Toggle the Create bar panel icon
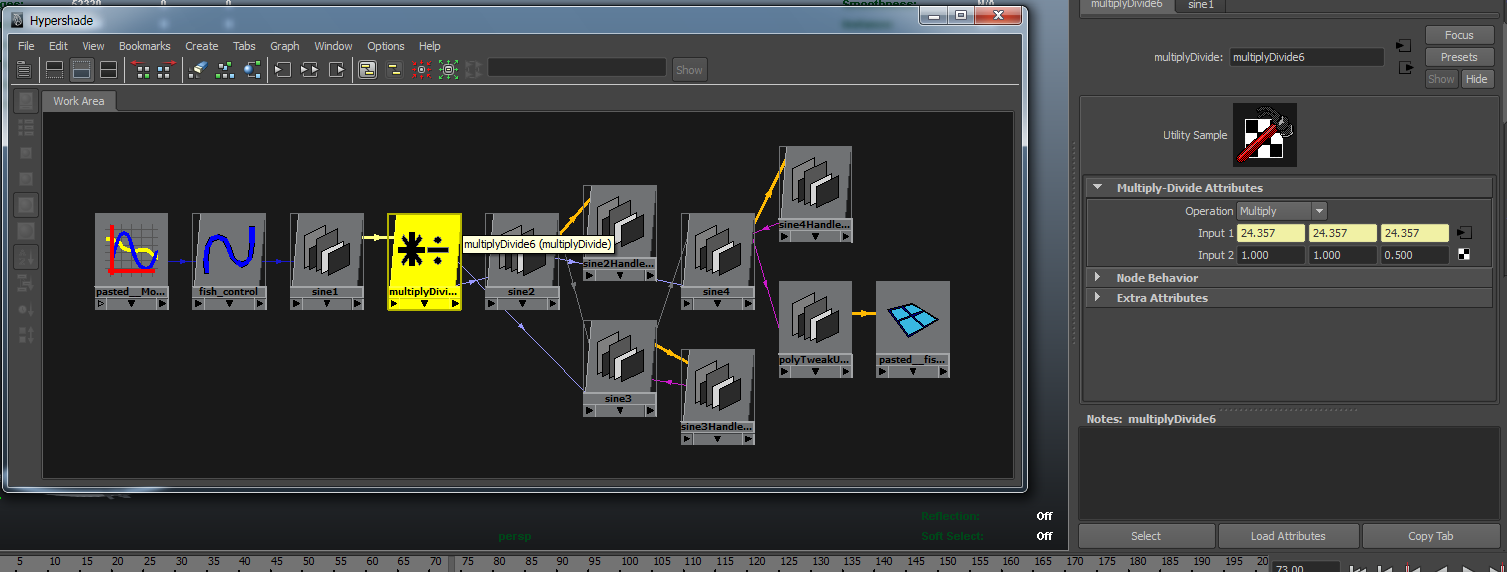 [24, 70]
